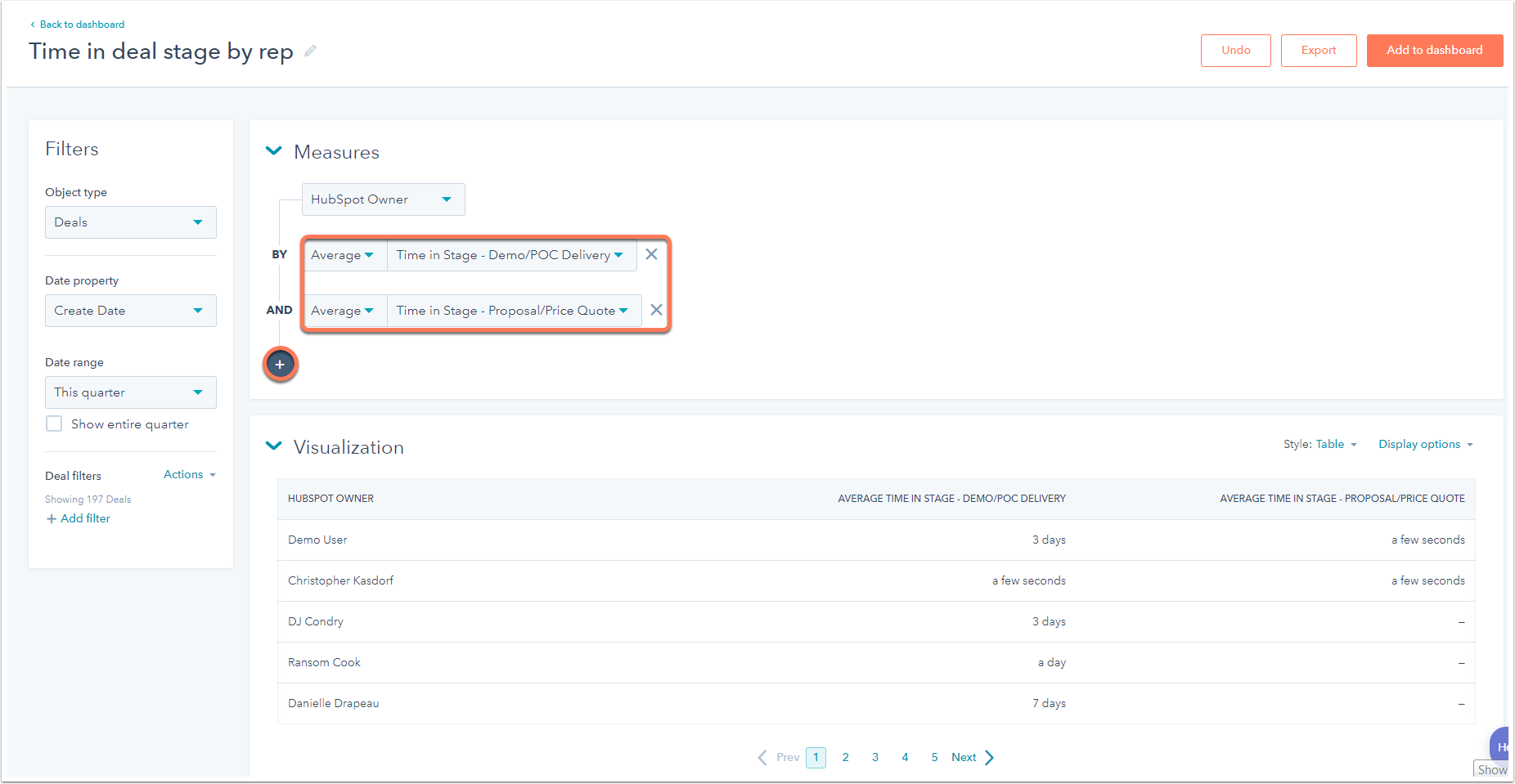Collapse the Measures section chevron

tap(274, 151)
